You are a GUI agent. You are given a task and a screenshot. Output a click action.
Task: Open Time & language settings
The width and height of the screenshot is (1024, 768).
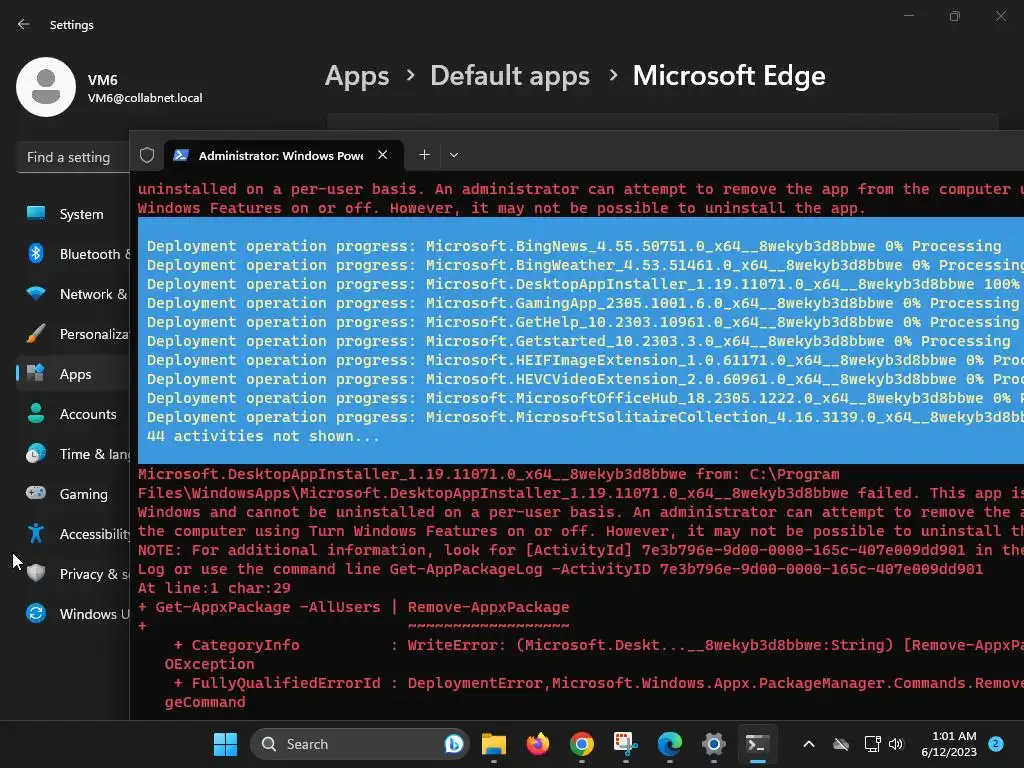(72, 454)
